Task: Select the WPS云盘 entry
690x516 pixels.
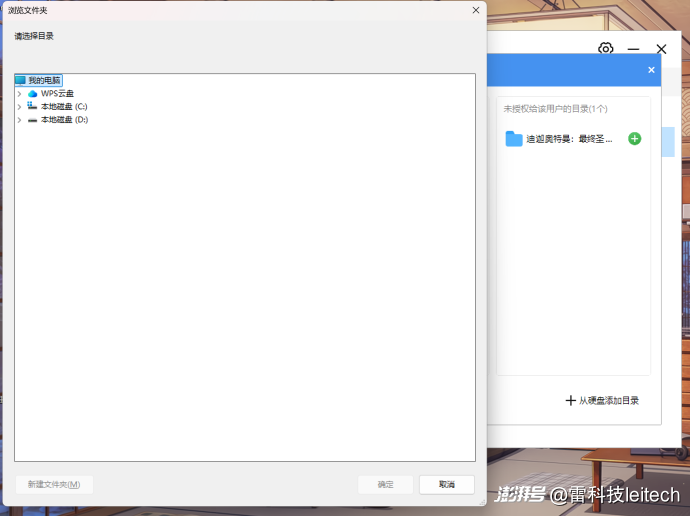Action: tap(57, 94)
